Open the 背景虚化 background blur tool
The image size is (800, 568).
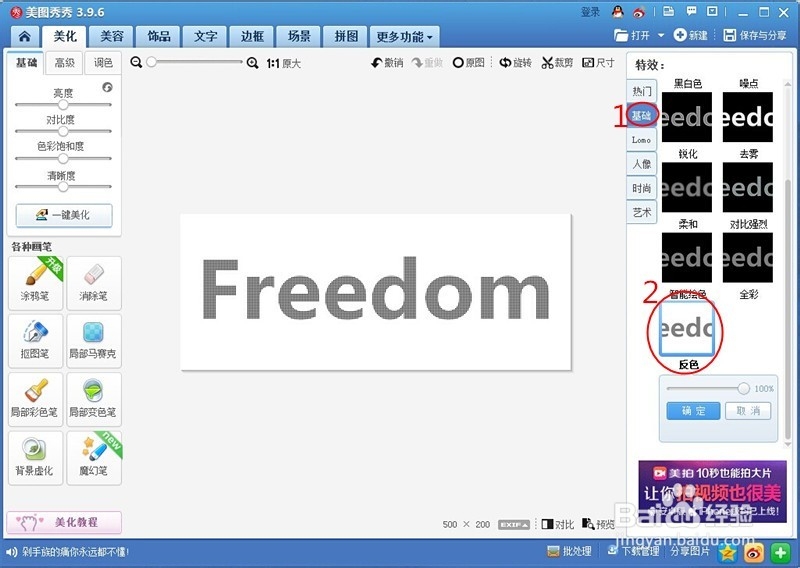(35, 458)
